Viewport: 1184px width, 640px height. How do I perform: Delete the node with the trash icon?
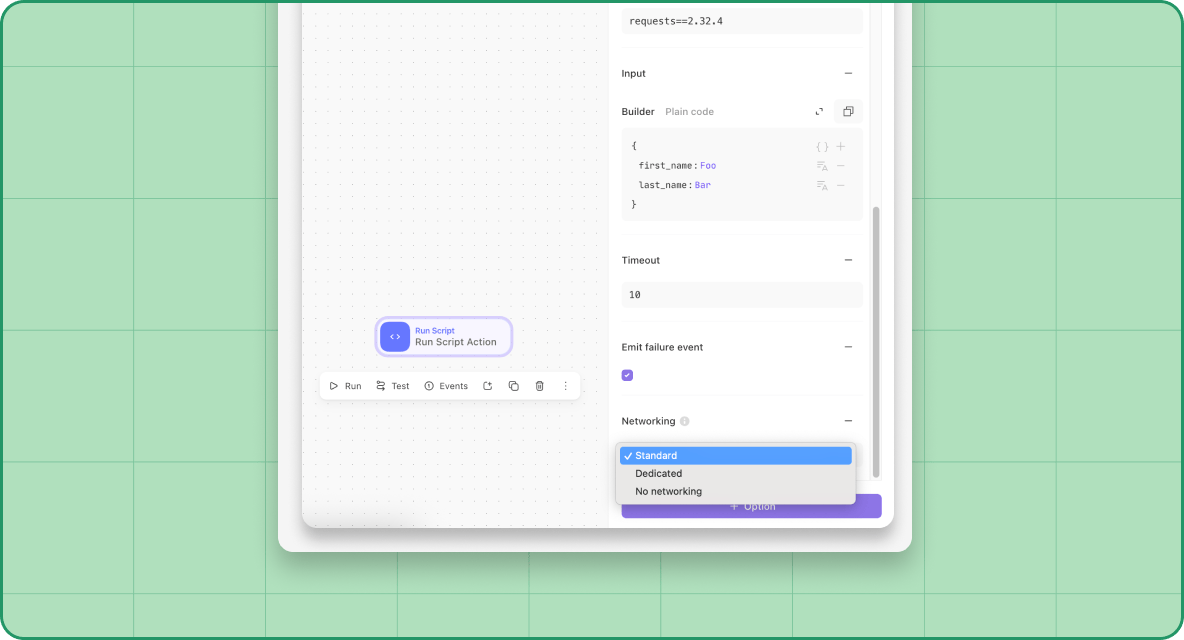pyautogui.click(x=539, y=386)
